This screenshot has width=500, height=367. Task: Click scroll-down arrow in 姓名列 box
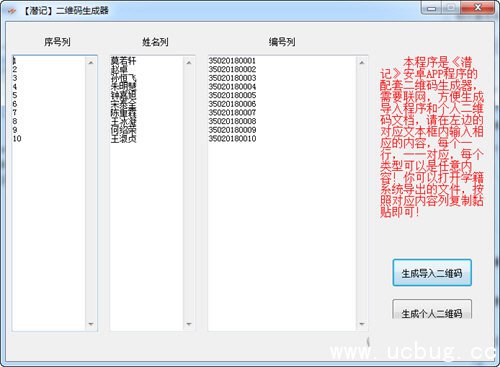coord(189,324)
